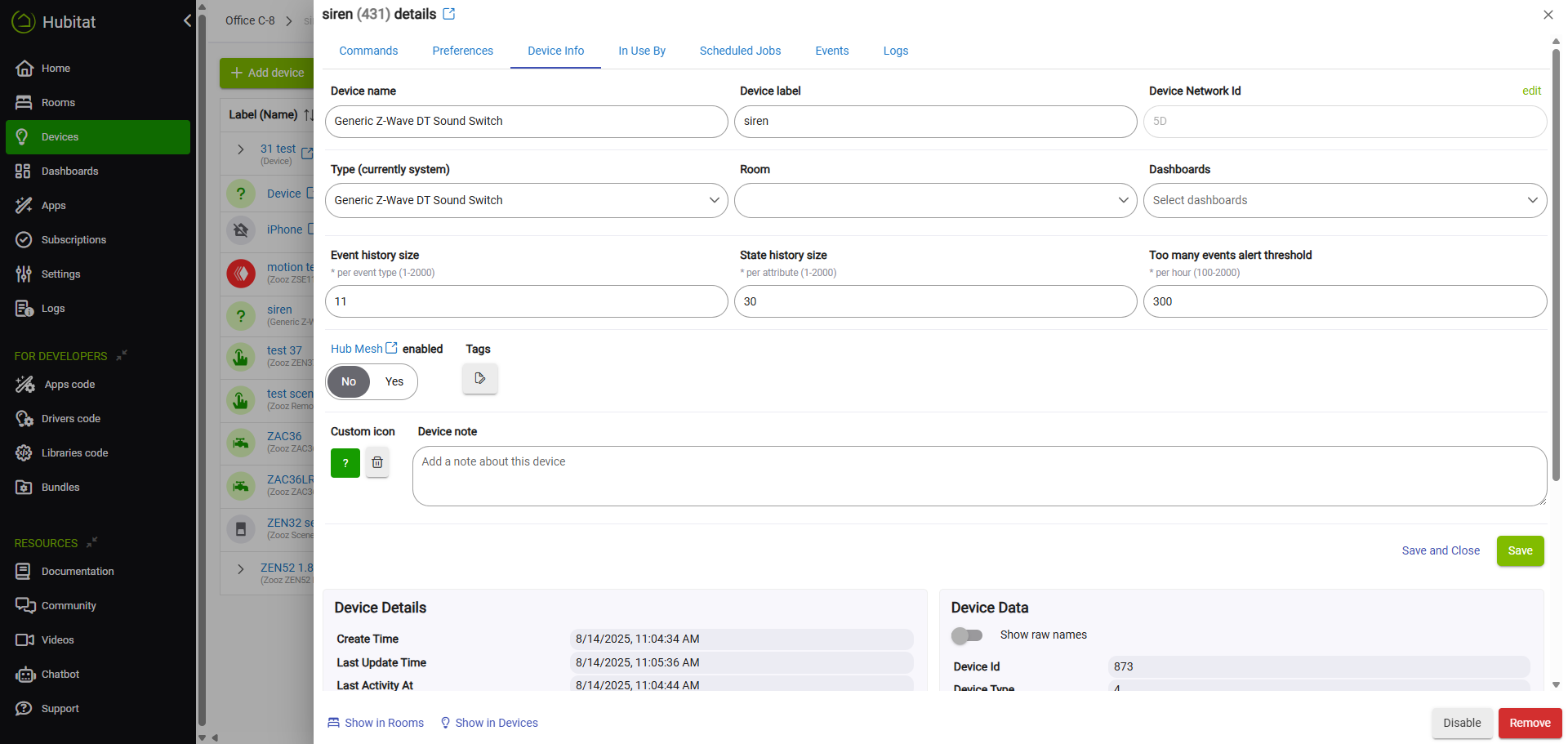Open Support in the sidebar
Viewport: 1568px width, 744px height.
coord(98,709)
